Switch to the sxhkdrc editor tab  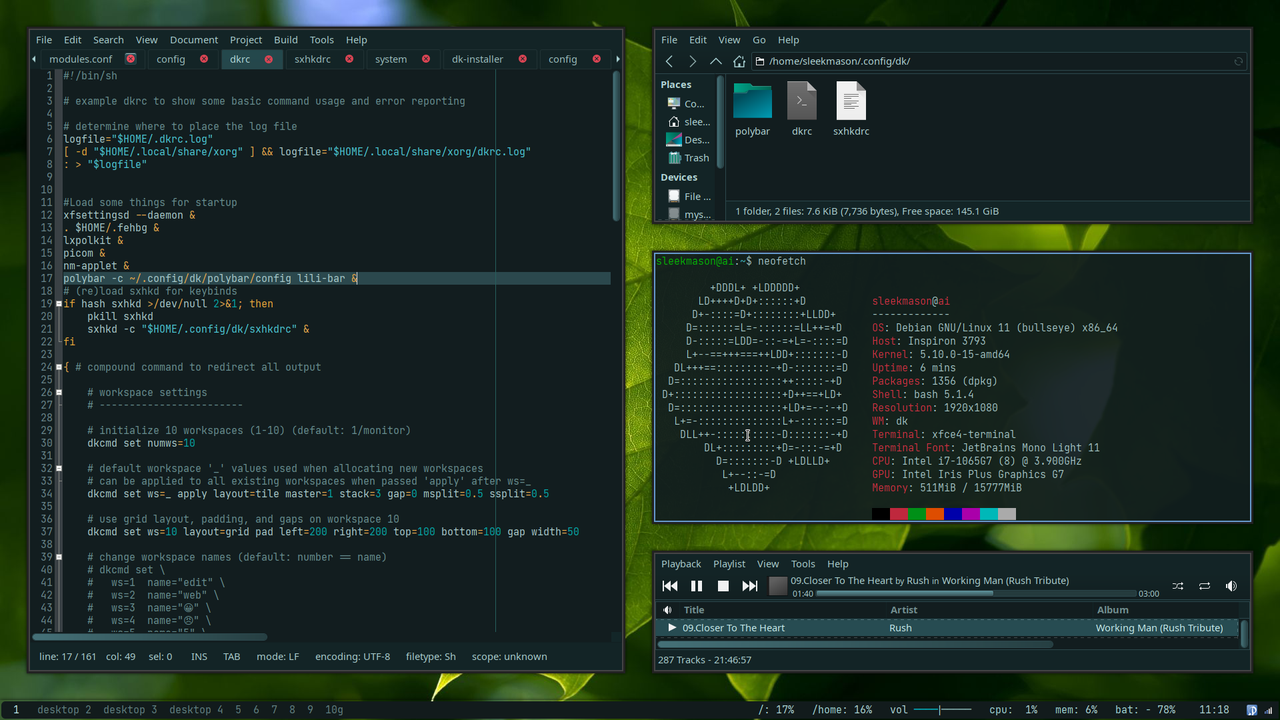click(312, 59)
